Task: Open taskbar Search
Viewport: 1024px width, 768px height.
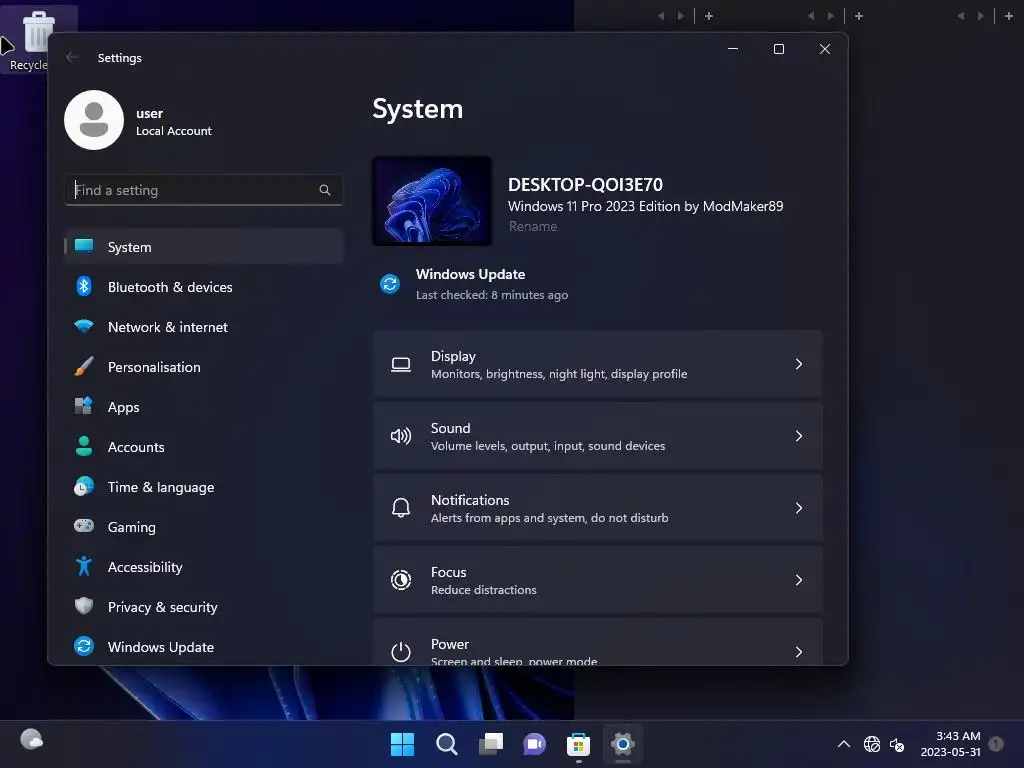Action: point(447,744)
